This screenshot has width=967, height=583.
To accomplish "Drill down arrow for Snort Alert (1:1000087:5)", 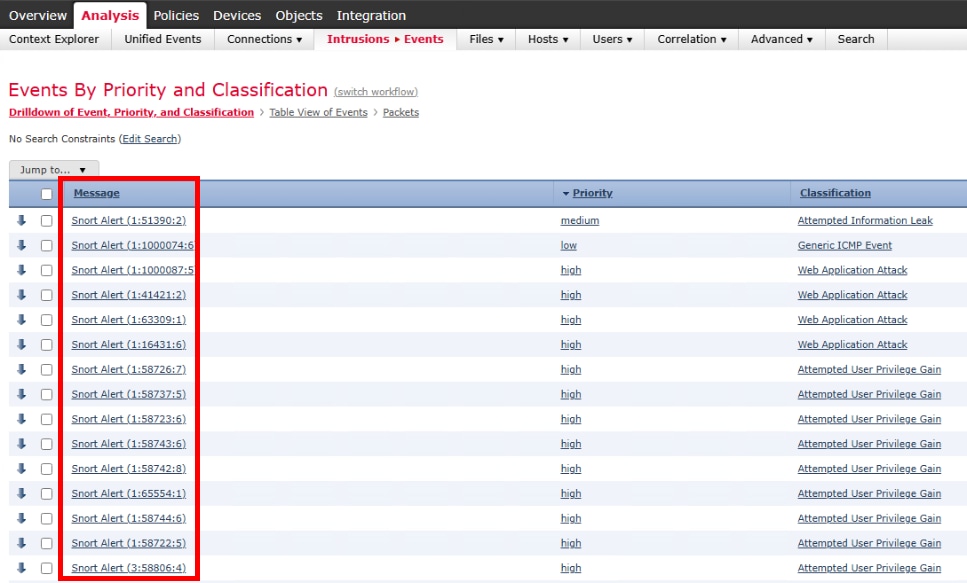I will 22,270.
